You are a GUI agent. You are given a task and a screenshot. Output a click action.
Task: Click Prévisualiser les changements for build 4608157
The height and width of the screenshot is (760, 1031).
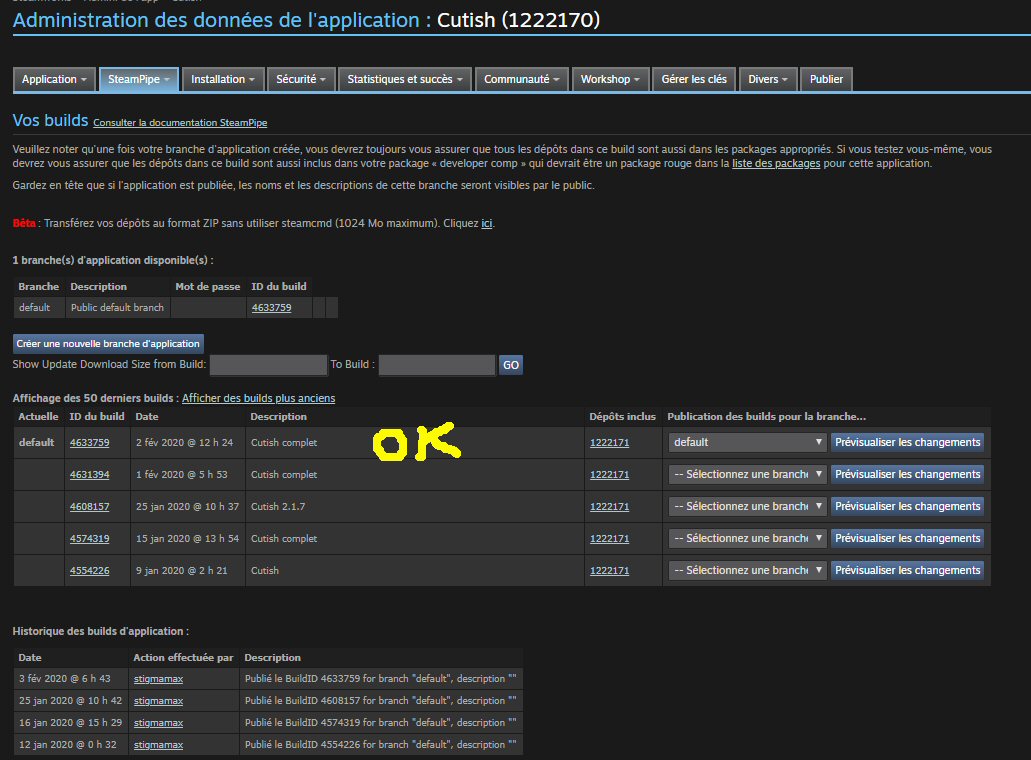pyautogui.click(x=907, y=506)
